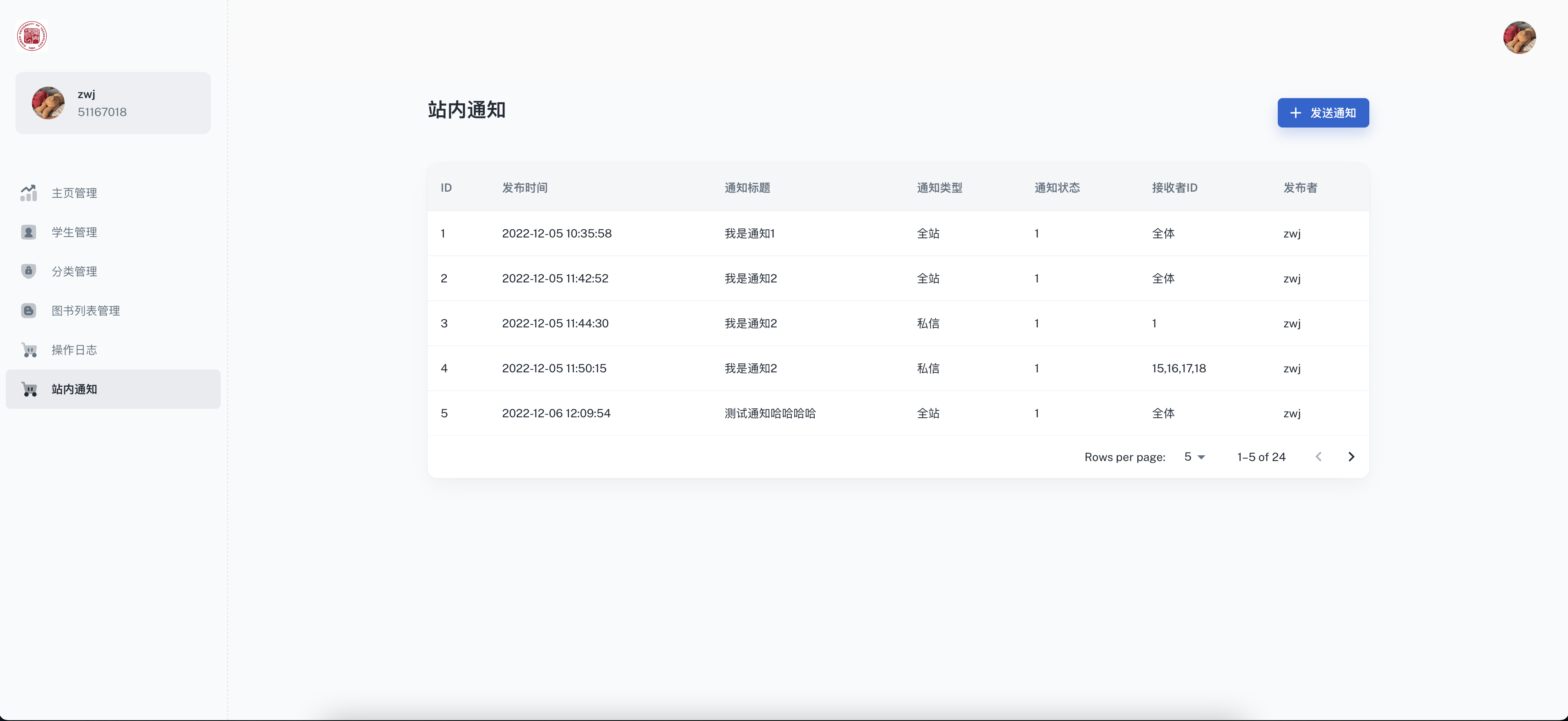Viewport: 1568px width, 721px height.
Task: Click the lock shield icon beside 分类管理
Action: pyautogui.click(x=29, y=271)
